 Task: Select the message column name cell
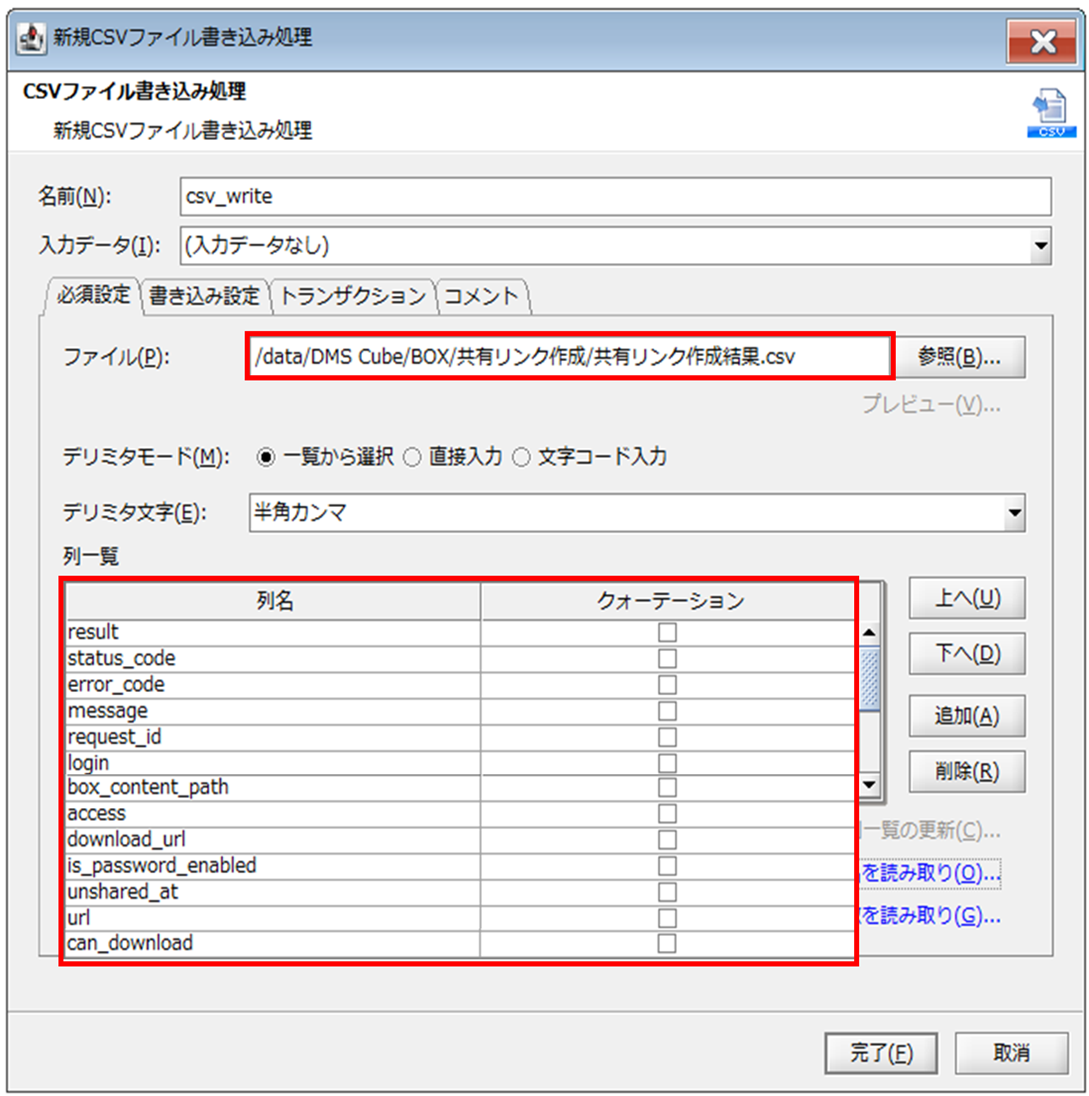273,711
